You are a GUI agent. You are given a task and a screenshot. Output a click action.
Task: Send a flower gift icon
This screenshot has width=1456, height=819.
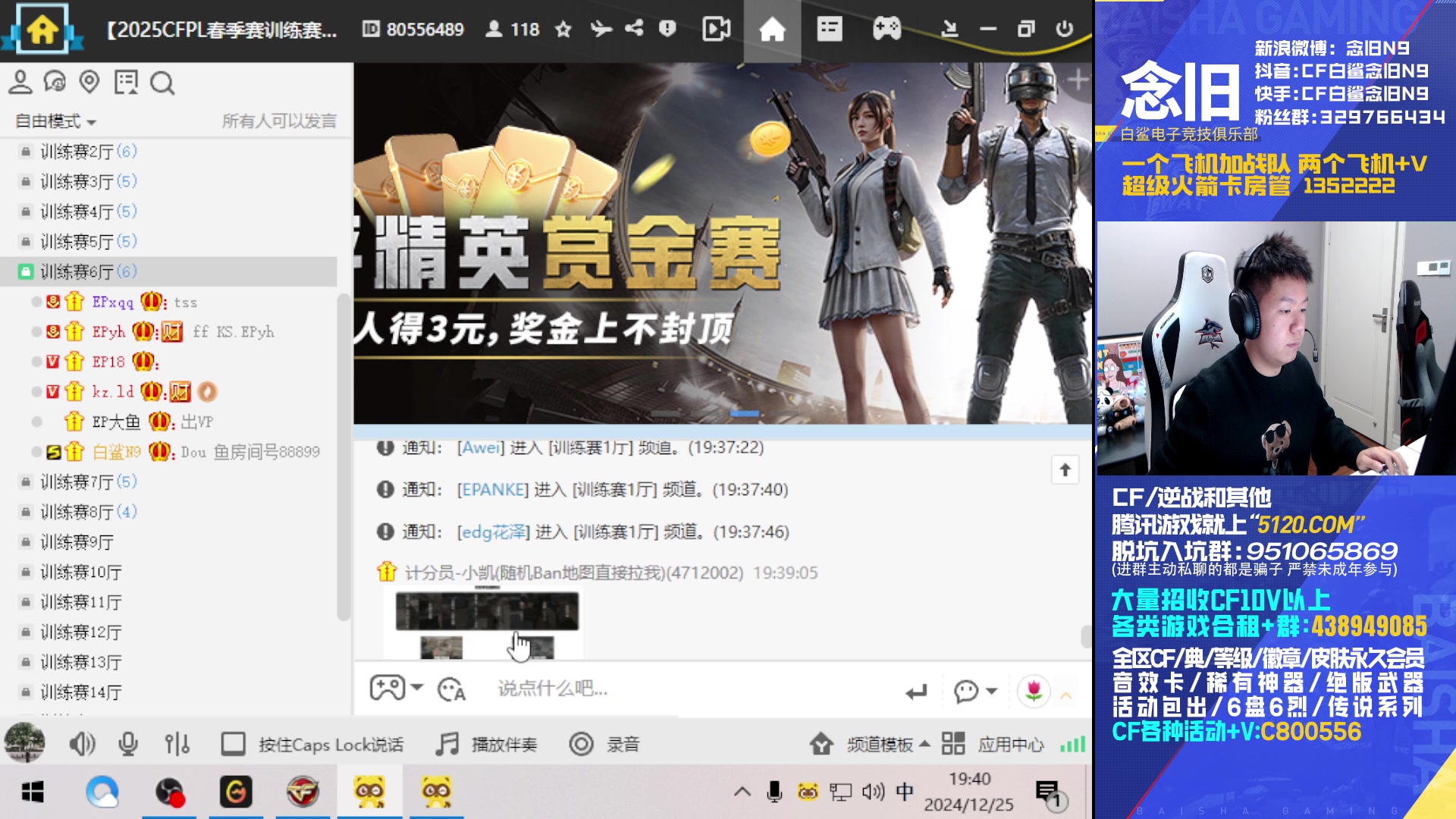tap(1033, 691)
